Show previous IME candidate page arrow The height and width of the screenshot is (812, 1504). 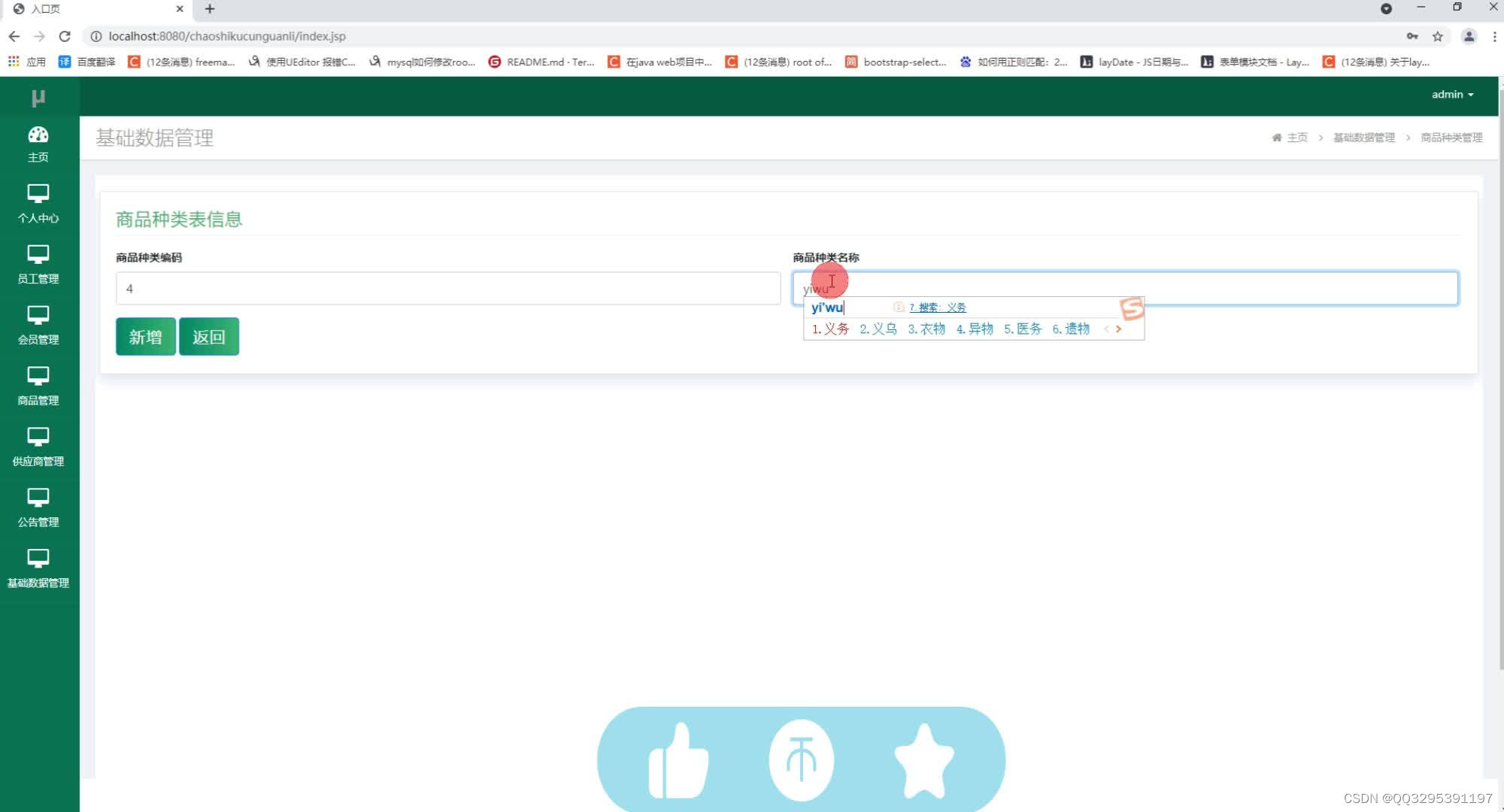[x=1106, y=329]
